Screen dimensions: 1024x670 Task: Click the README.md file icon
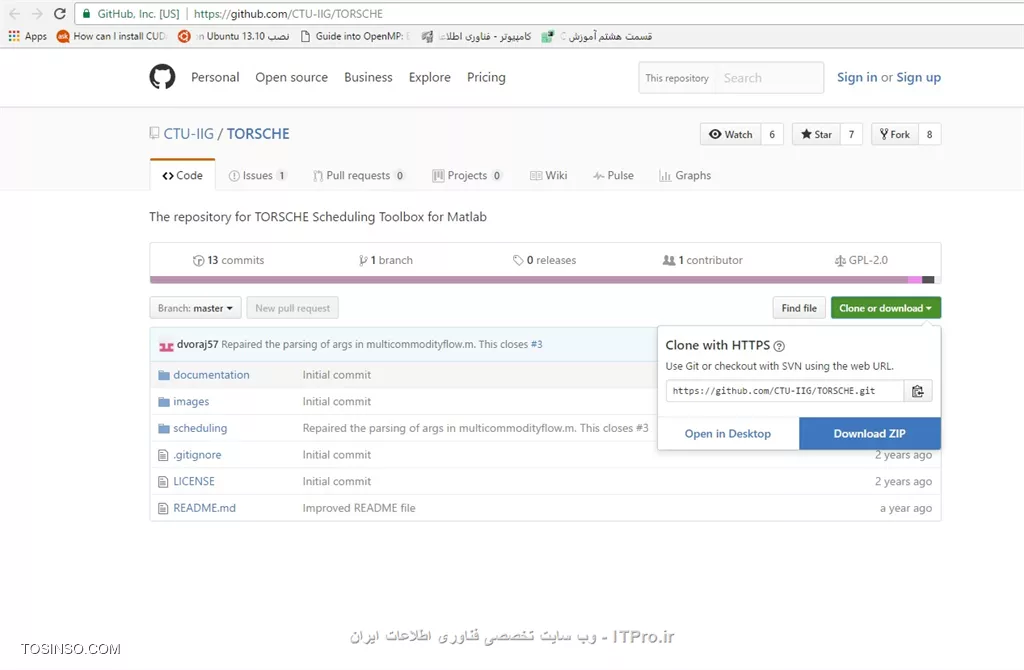coord(163,508)
